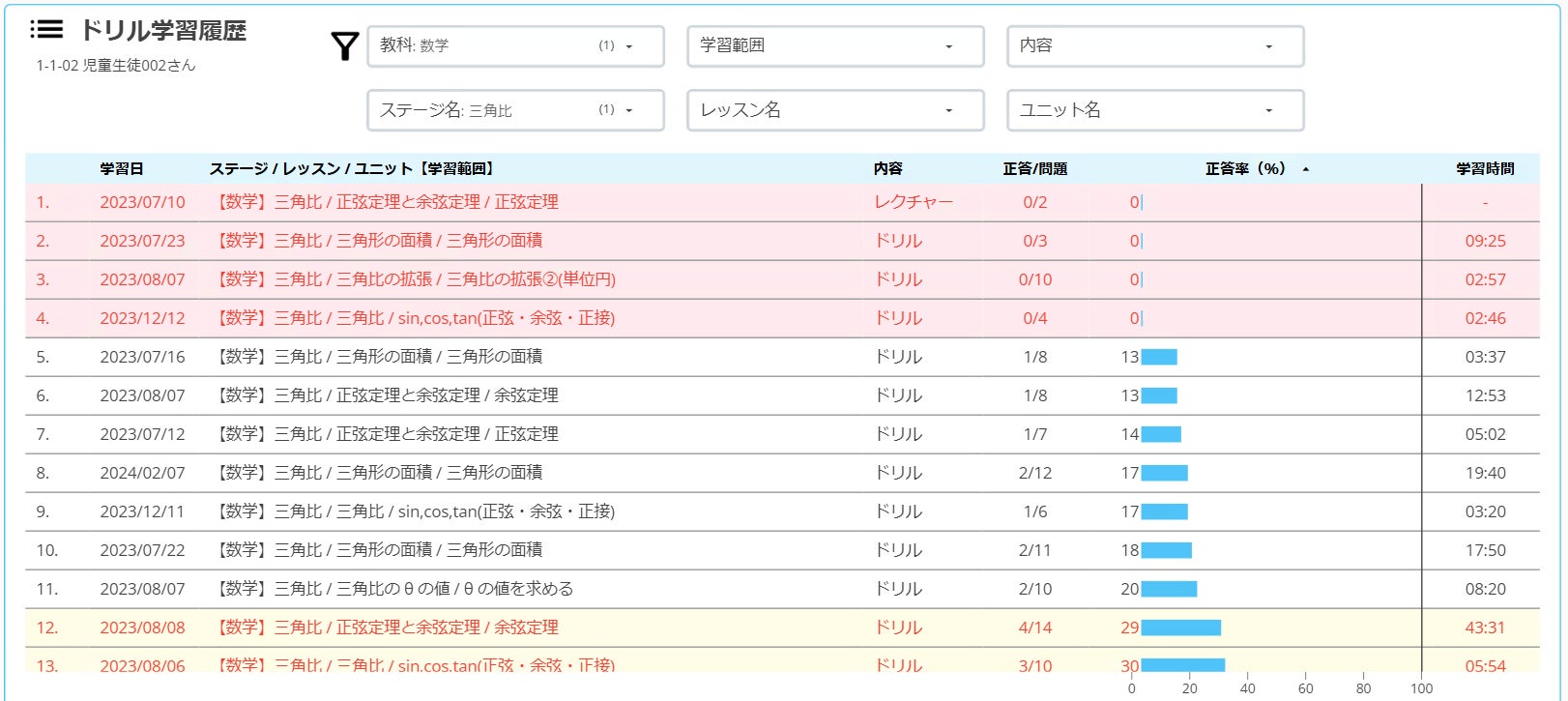Click the 正答/問題 column header
Image resolution: width=1568 pixels, height=701 pixels.
click(x=1034, y=169)
